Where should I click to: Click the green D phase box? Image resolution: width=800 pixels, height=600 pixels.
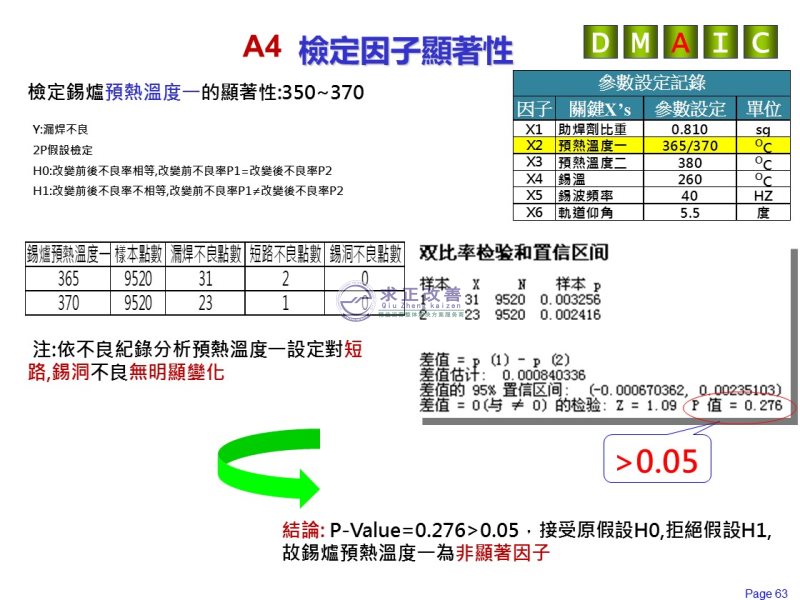coord(601,43)
